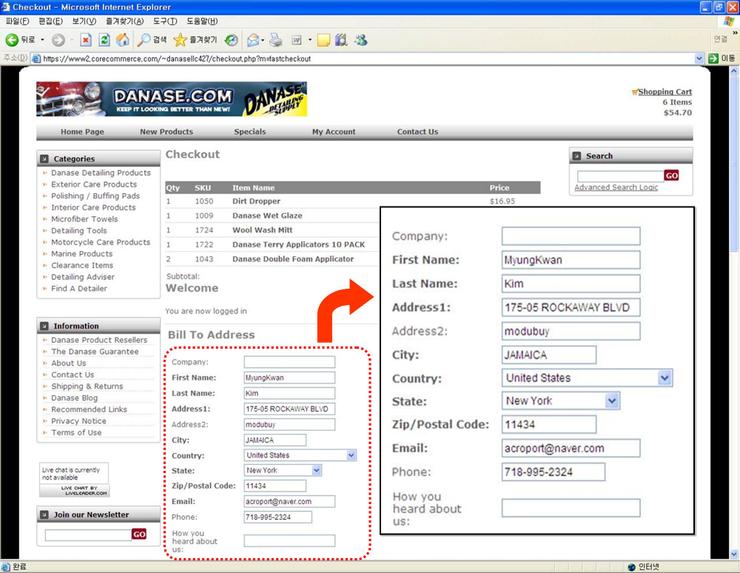This screenshot has width=740, height=573.
Task: Open My Account in navigation bar
Action: point(334,132)
